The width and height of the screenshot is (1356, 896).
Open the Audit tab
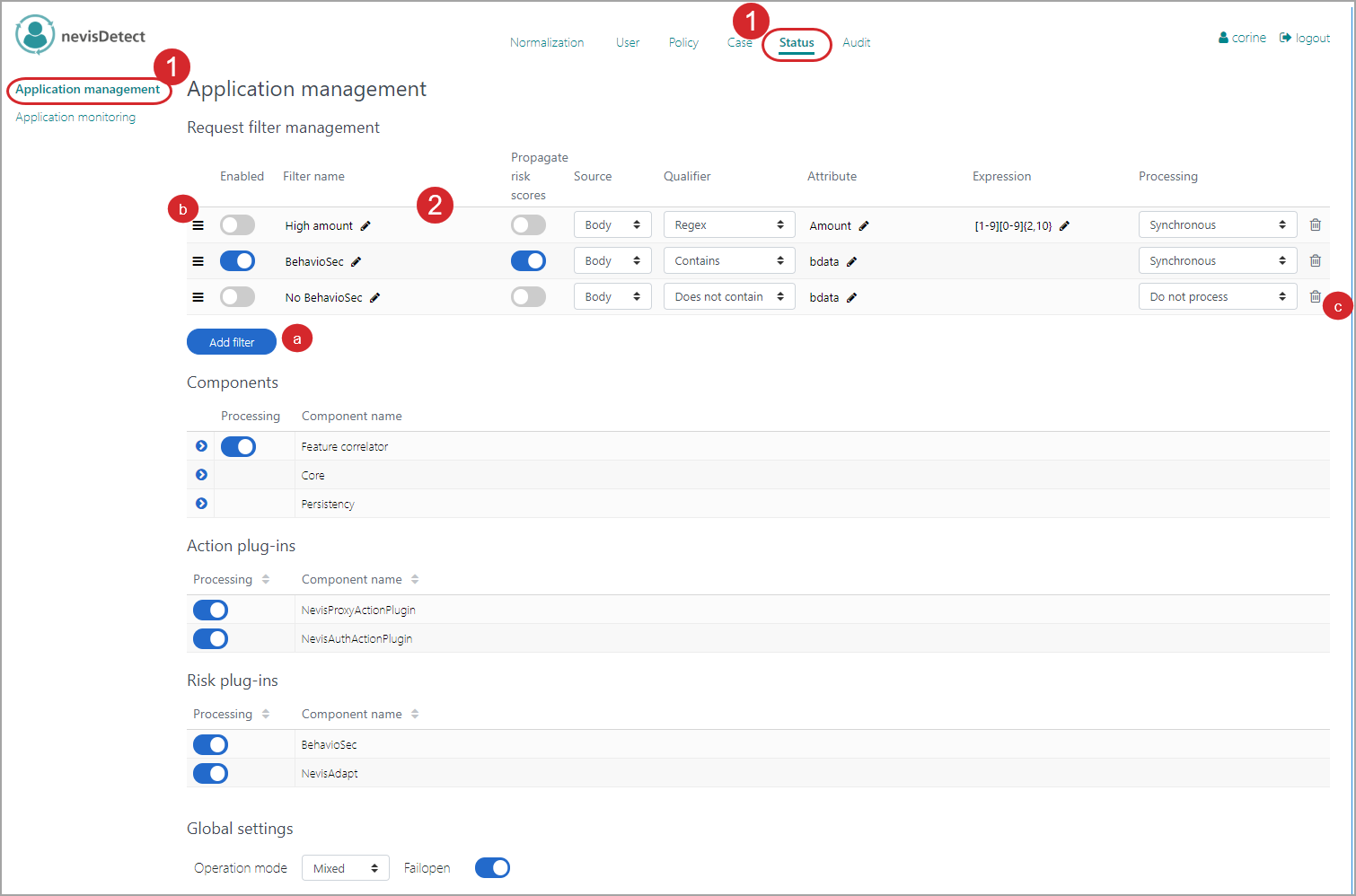[856, 43]
